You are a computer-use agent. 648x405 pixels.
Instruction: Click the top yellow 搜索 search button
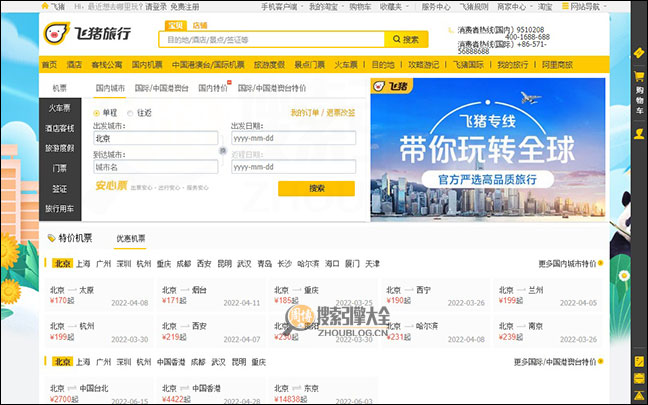click(x=406, y=40)
